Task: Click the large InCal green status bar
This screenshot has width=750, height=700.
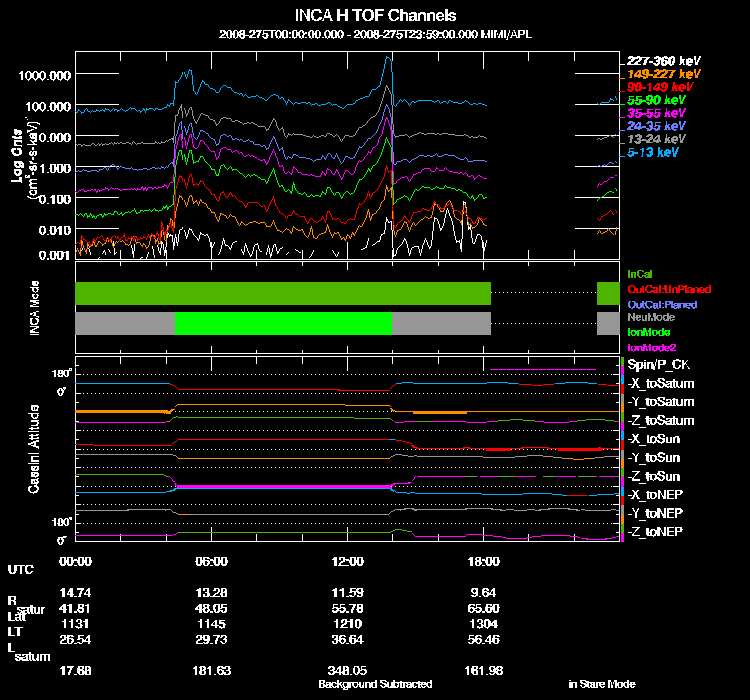Action: (283, 293)
